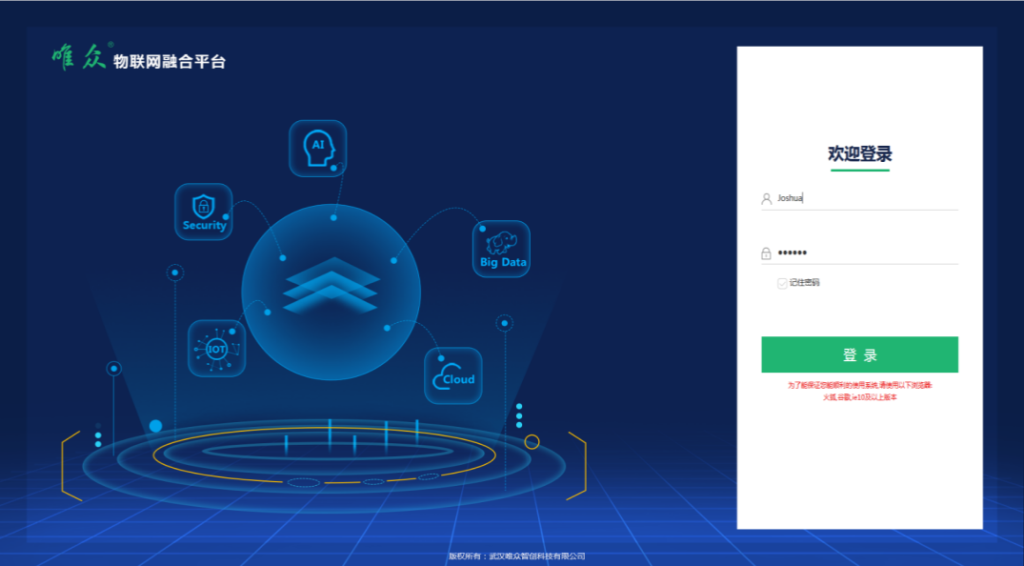Click the Cloud icon tile
The width and height of the screenshot is (1024, 566).
tap(453, 376)
